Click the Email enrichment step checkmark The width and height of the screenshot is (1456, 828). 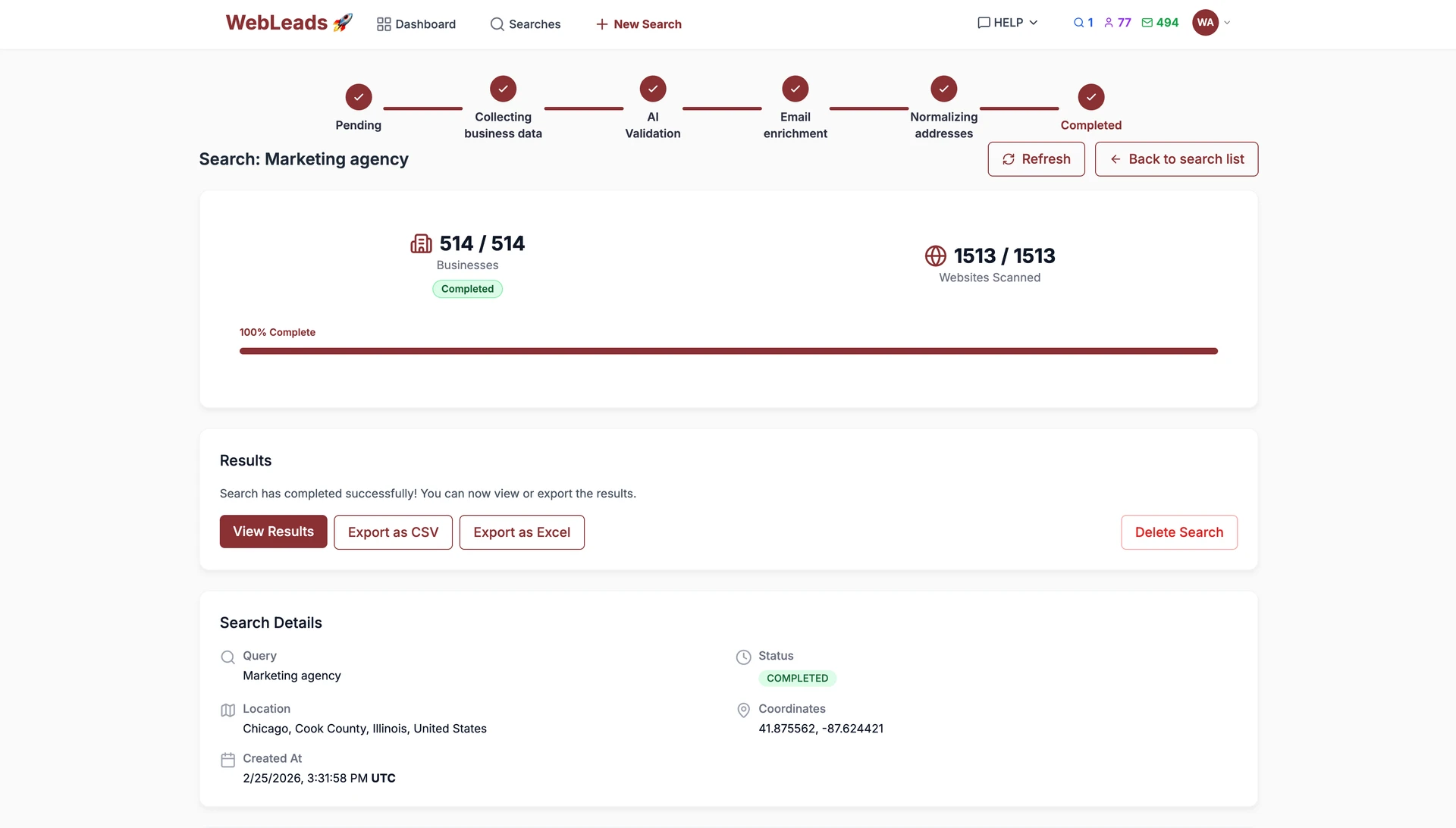(x=795, y=89)
